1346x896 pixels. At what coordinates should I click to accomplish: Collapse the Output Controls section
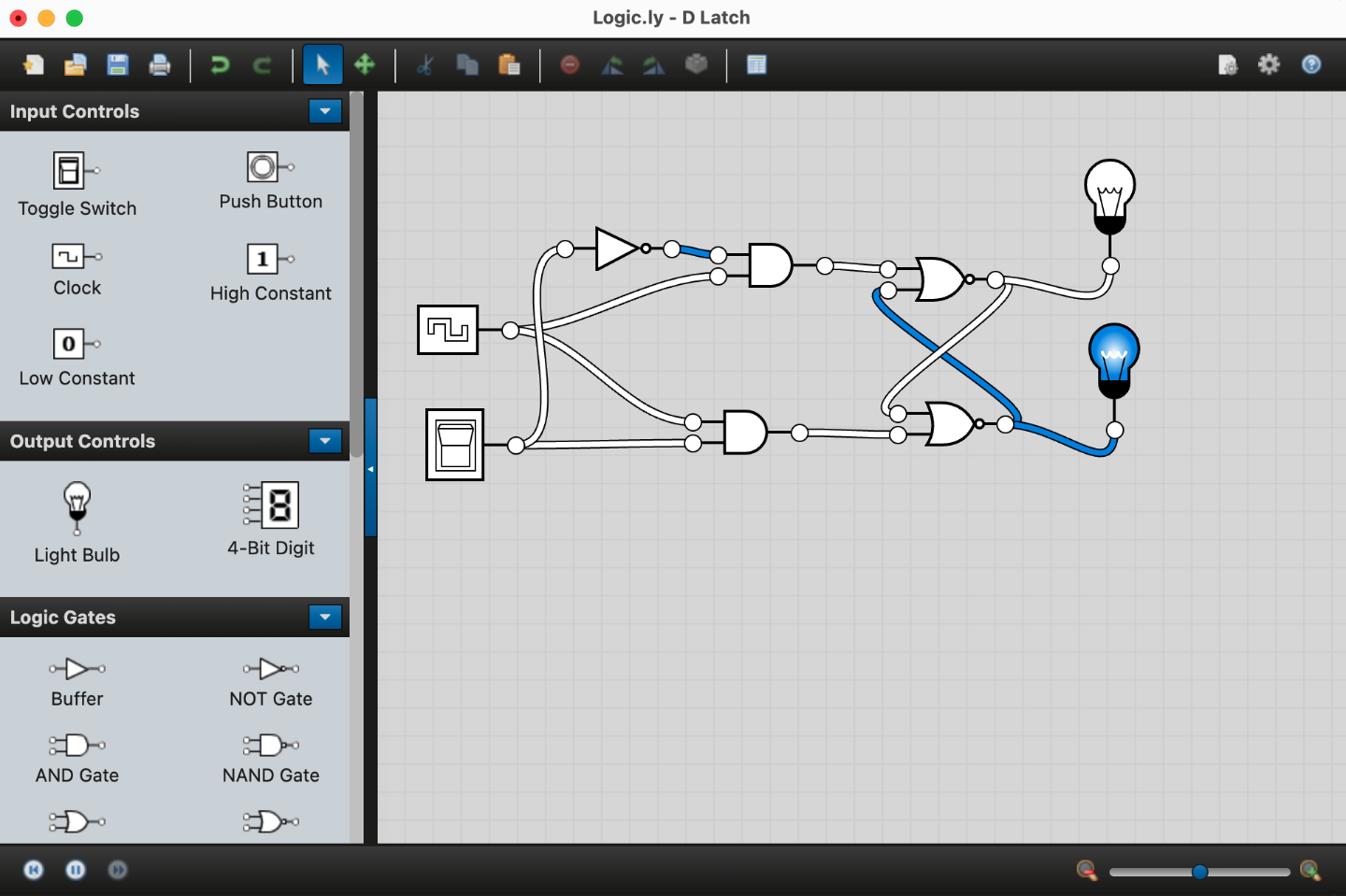point(324,441)
